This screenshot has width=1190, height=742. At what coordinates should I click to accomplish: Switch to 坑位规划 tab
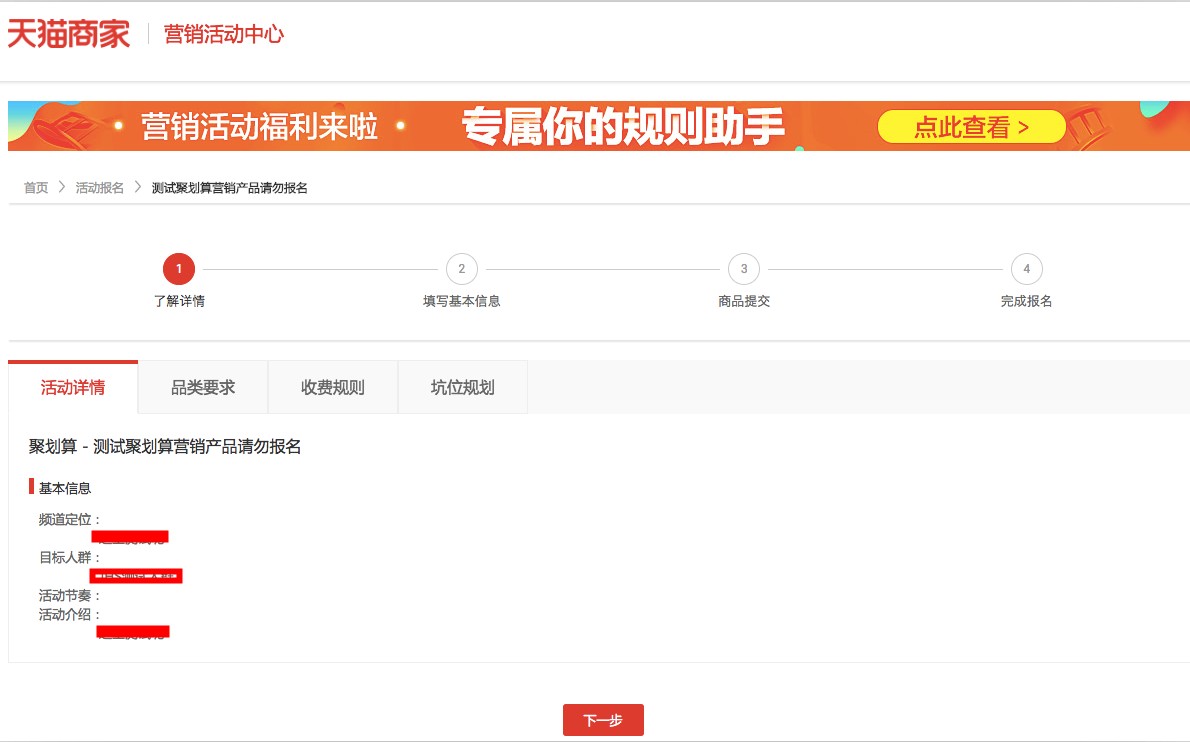[x=463, y=388]
